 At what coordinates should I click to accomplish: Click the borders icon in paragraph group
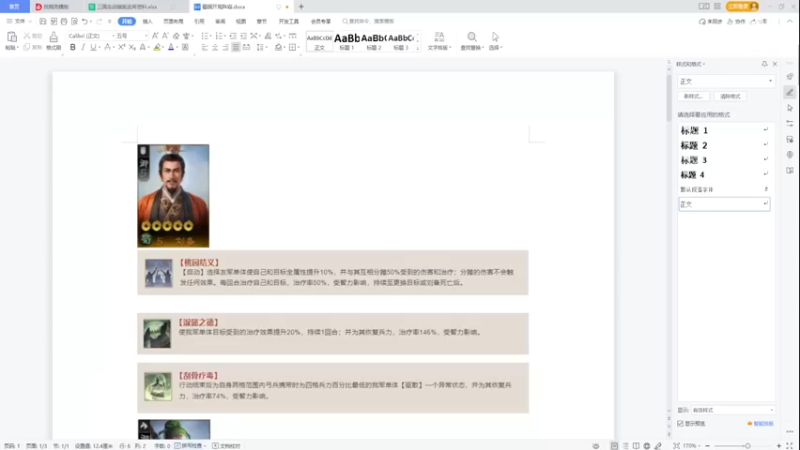[x=292, y=47]
